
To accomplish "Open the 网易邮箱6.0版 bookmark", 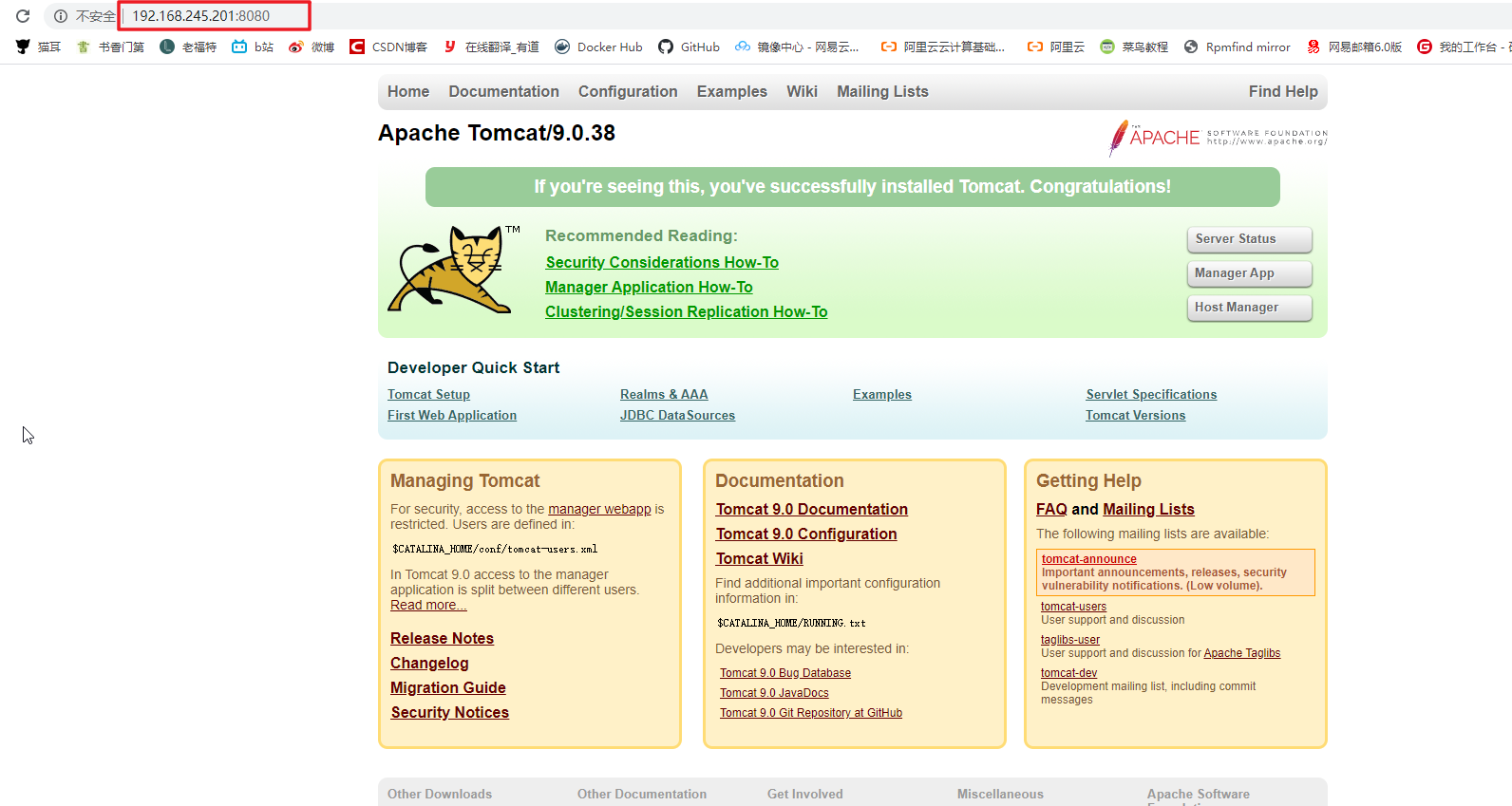I will (1354, 47).
